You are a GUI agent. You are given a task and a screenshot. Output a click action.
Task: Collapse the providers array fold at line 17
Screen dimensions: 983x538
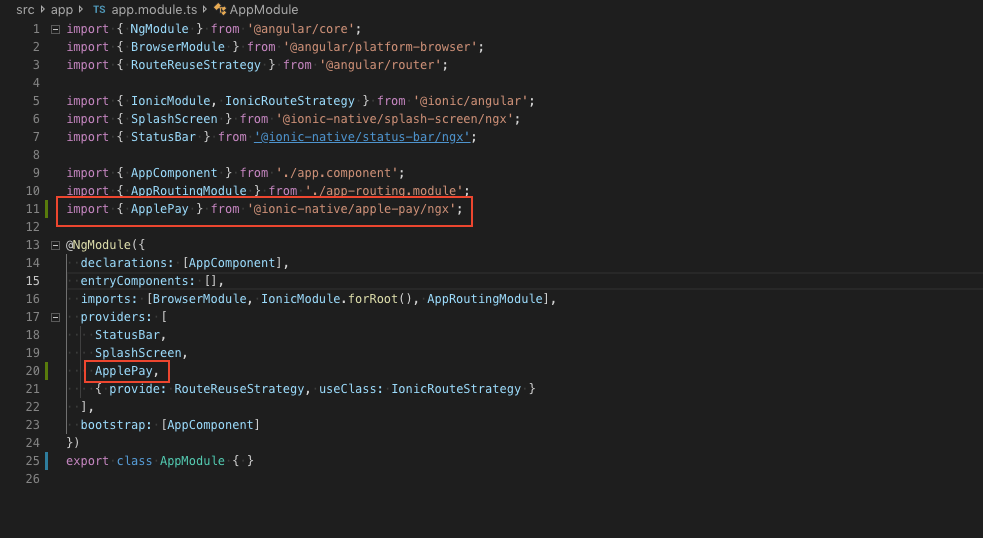point(55,317)
